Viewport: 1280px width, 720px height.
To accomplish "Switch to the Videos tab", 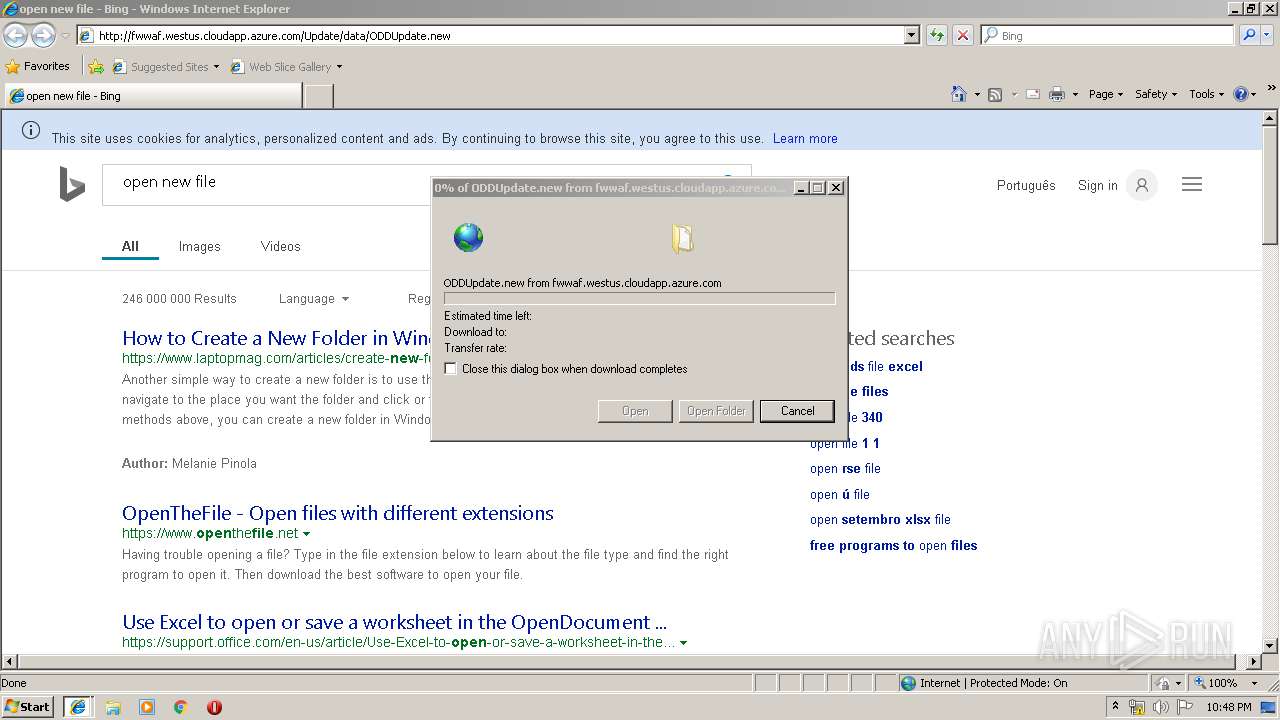I will tap(280, 246).
